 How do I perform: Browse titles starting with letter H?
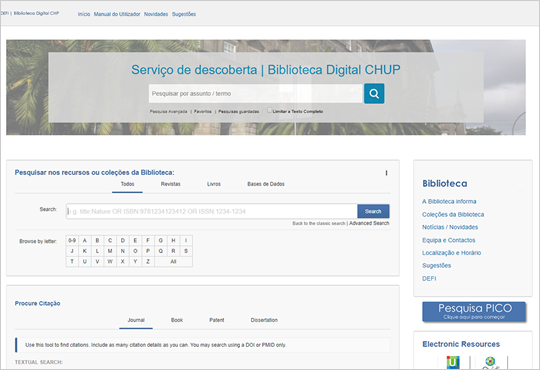click(x=173, y=240)
